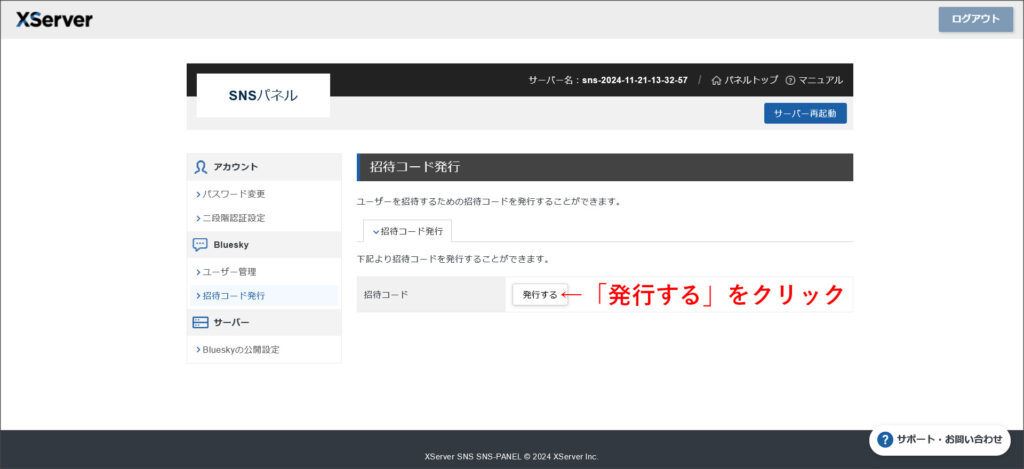Click the アカウント person icon
This screenshot has width=1024, height=469.
(200, 167)
